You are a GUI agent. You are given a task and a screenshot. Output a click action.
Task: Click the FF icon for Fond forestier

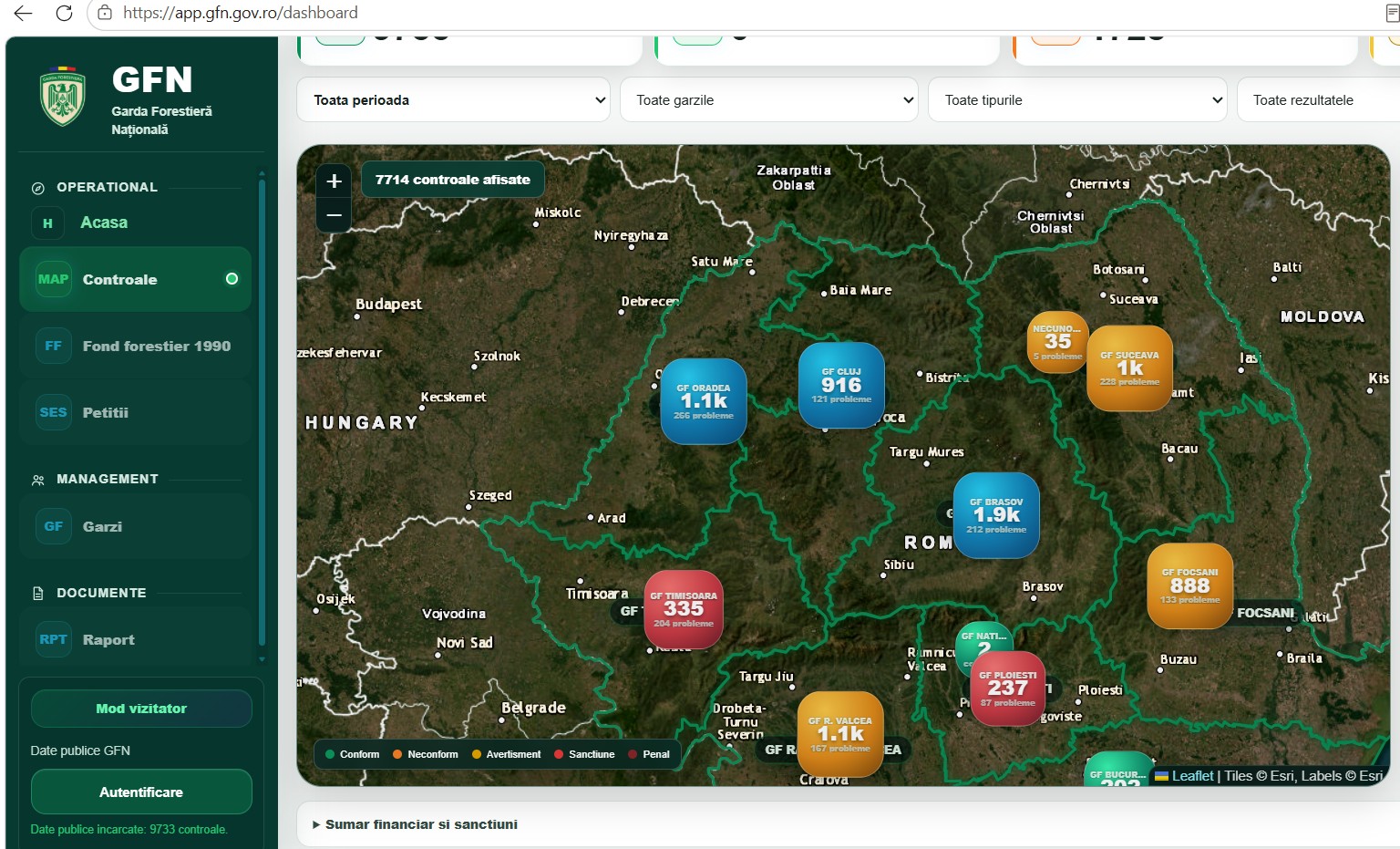click(53, 346)
